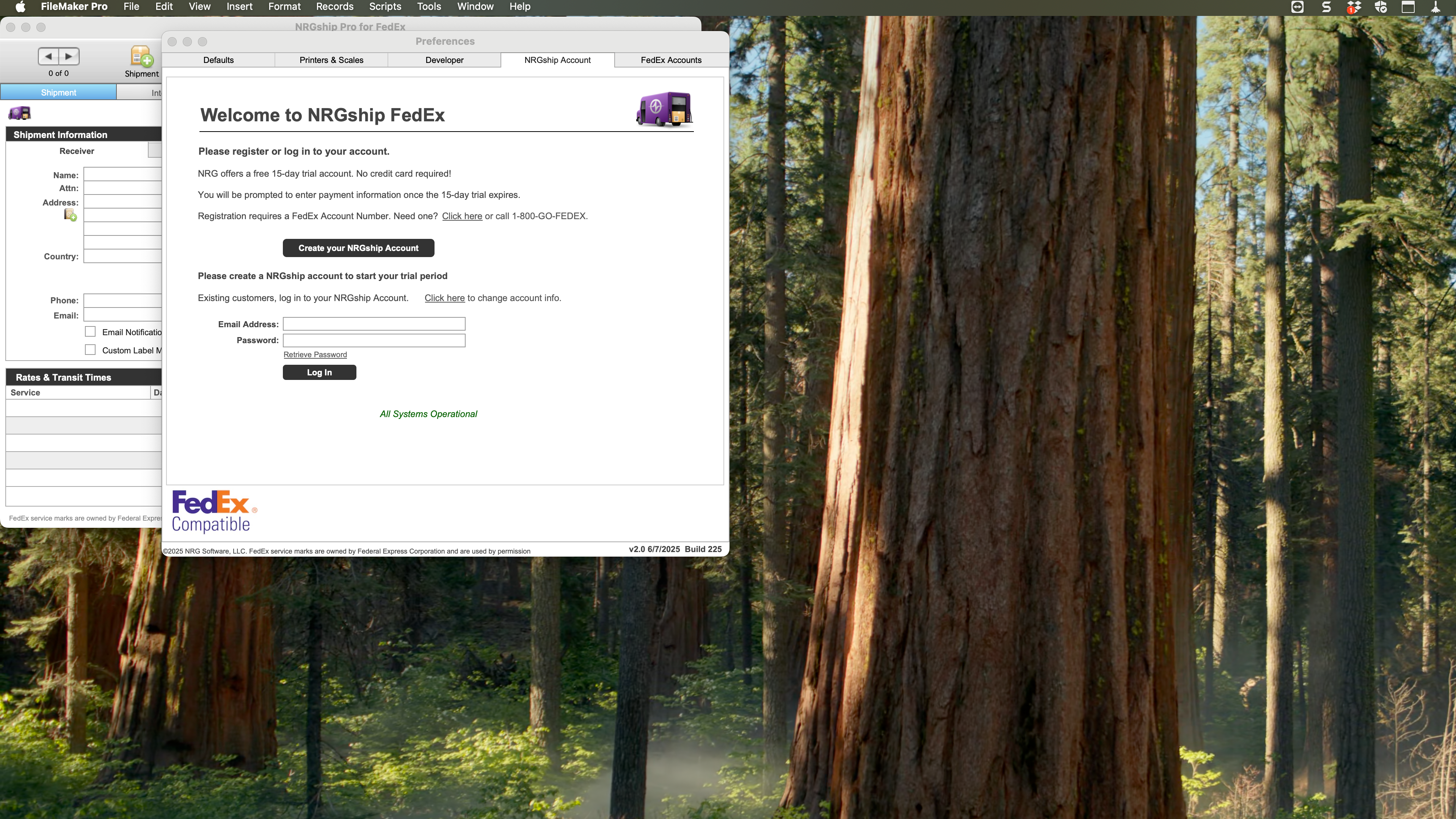Switch to the Defaults tab
This screenshot has width=1456, height=819.
218,60
